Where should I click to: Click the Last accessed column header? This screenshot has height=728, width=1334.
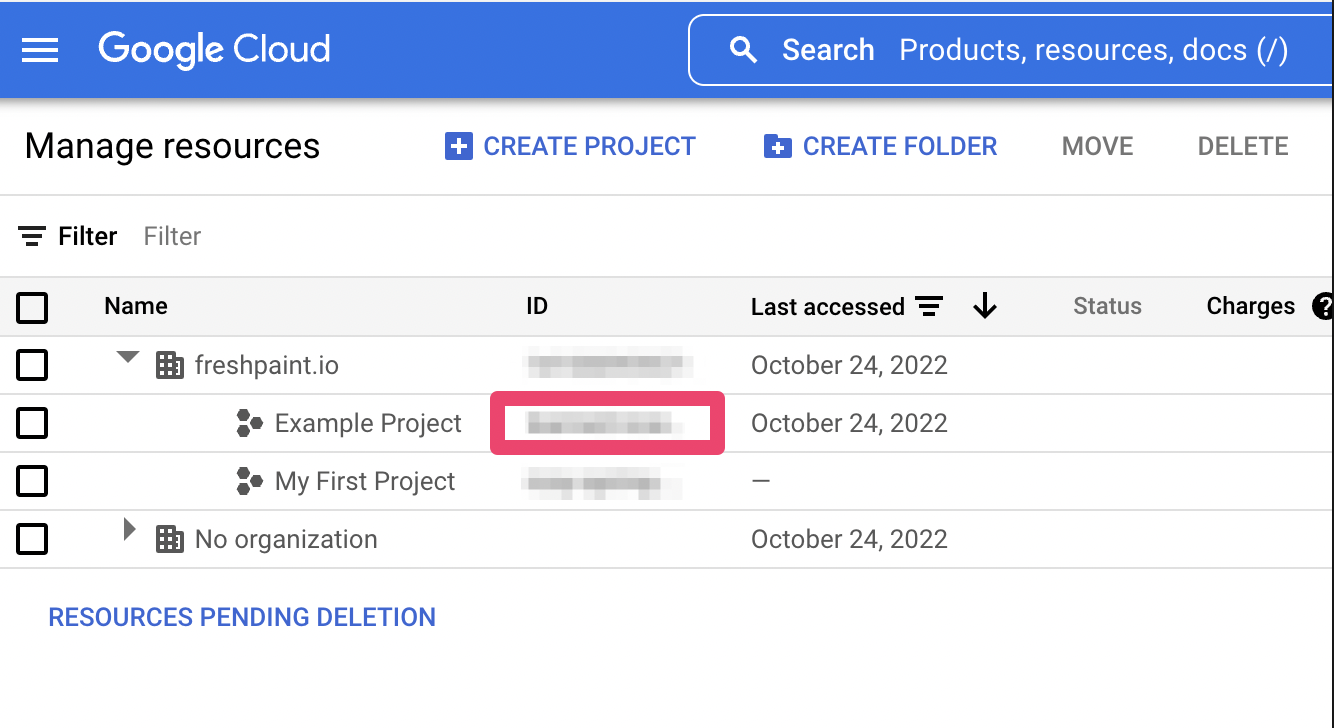click(827, 307)
